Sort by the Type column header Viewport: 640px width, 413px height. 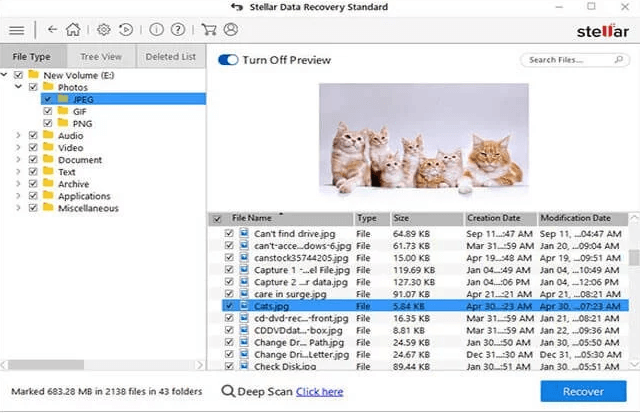(372, 219)
